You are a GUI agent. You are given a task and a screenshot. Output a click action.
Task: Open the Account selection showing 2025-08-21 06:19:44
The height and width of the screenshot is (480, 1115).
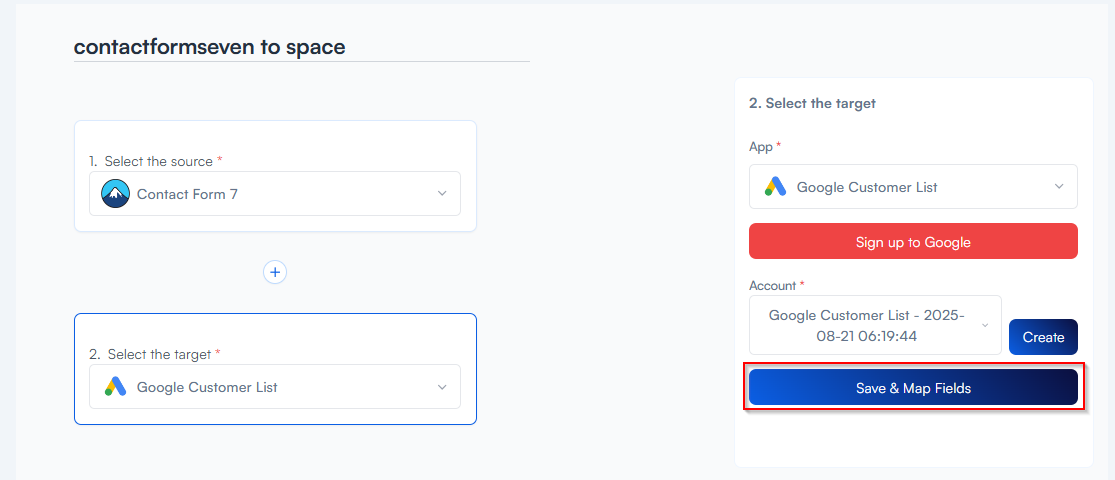[x=866, y=325]
